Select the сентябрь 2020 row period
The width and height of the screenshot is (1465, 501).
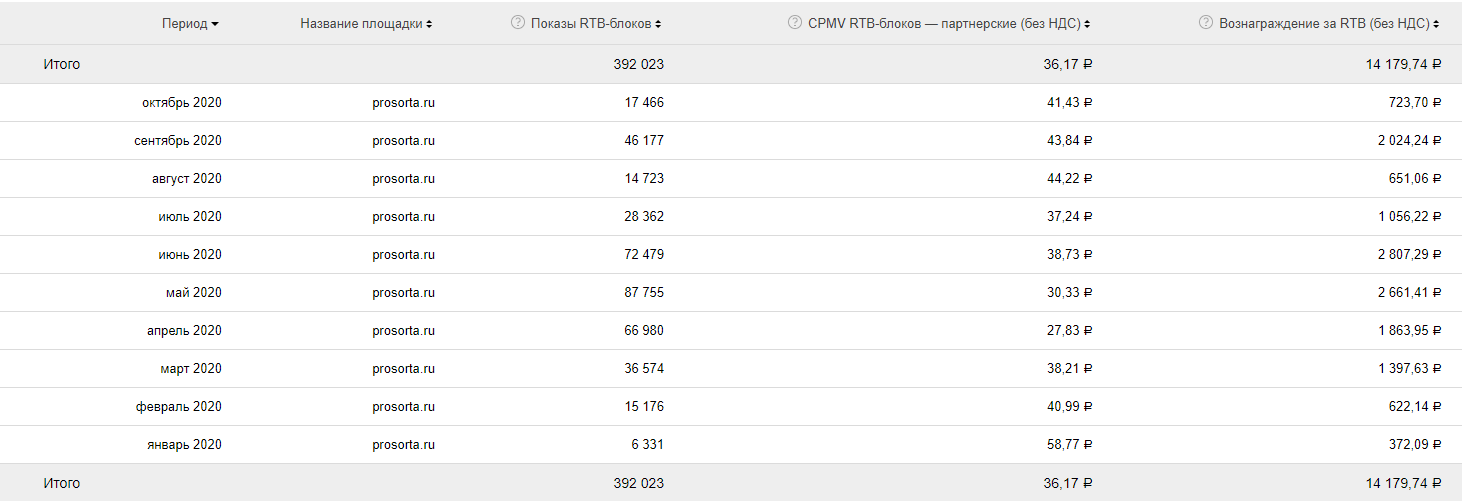[x=177, y=140]
